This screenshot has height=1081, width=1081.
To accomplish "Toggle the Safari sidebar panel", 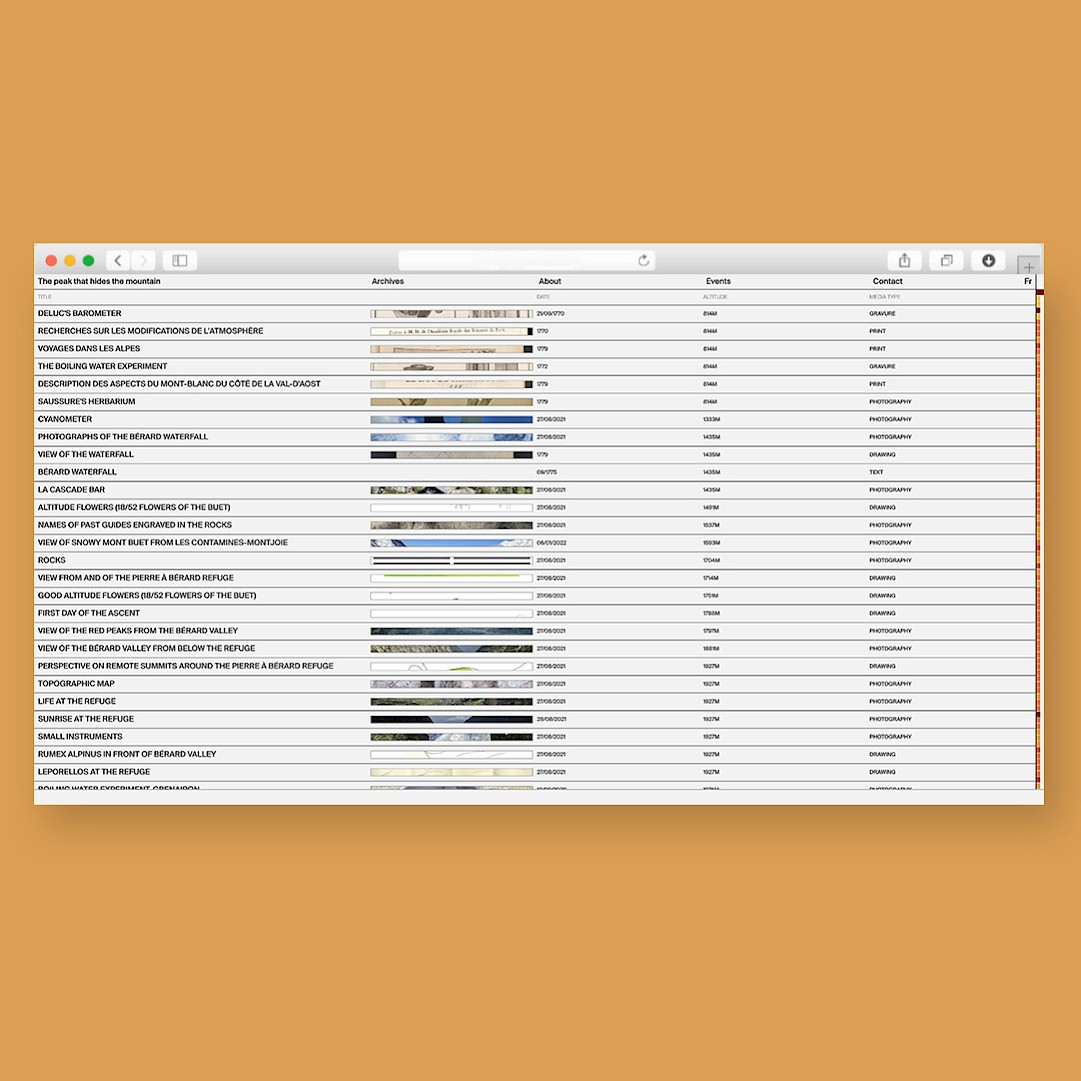I will coord(180,261).
